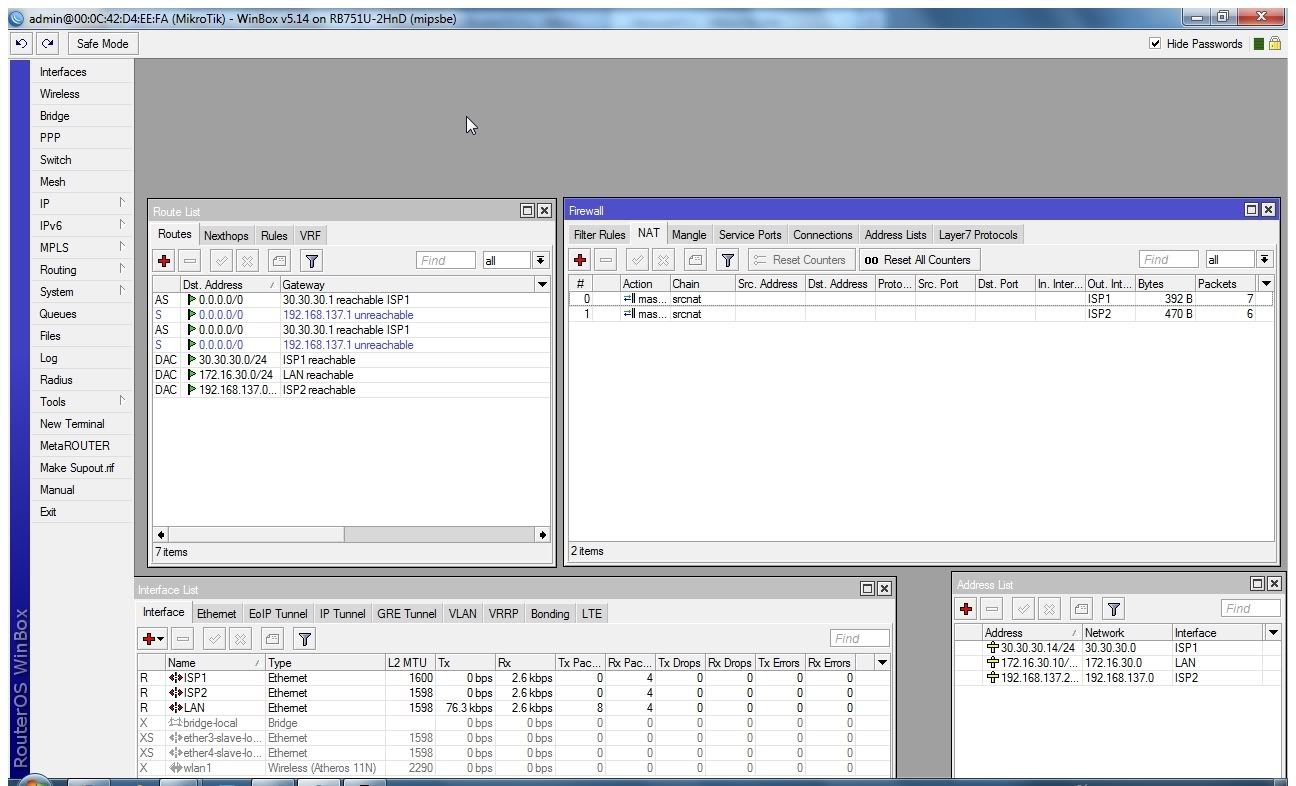1296x786 pixels.
Task: Click the undo arrow in WinBox toolbar
Action: tap(21, 44)
